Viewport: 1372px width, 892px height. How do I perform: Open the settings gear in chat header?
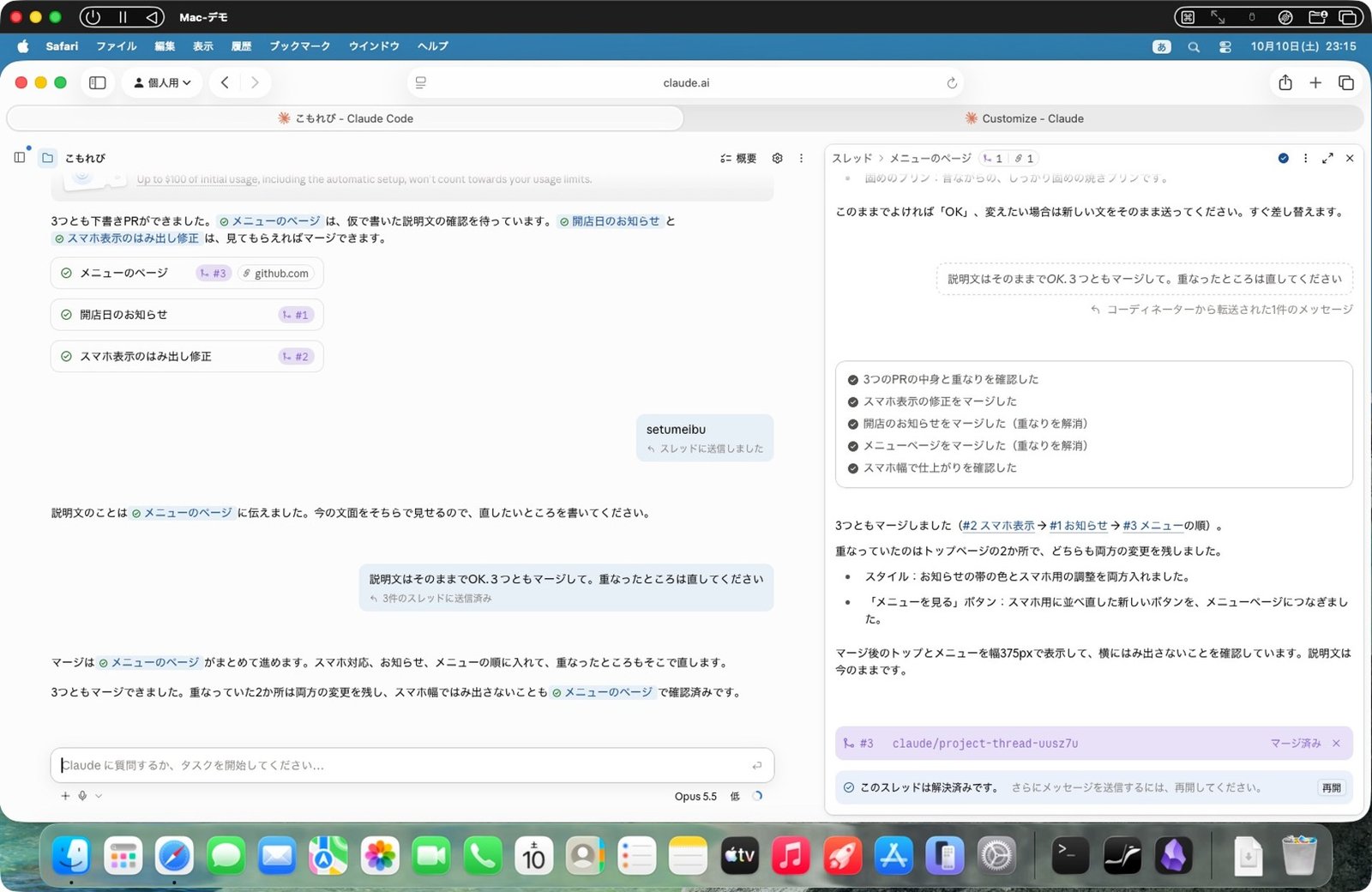[778, 158]
